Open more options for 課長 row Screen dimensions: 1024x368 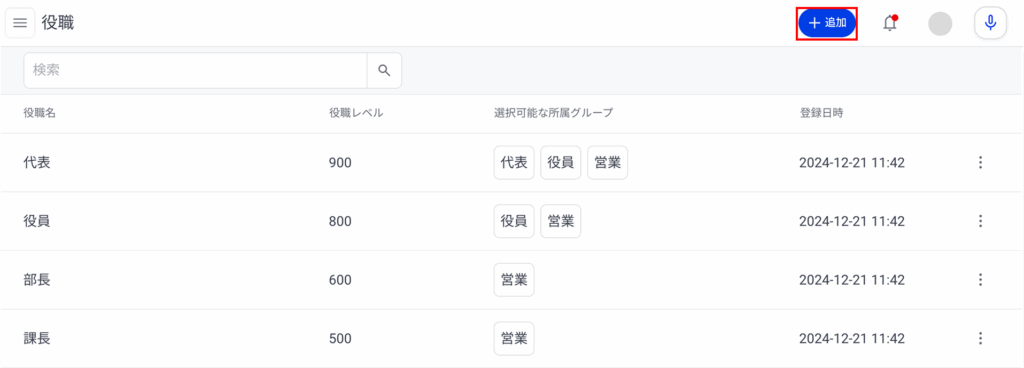click(x=980, y=339)
